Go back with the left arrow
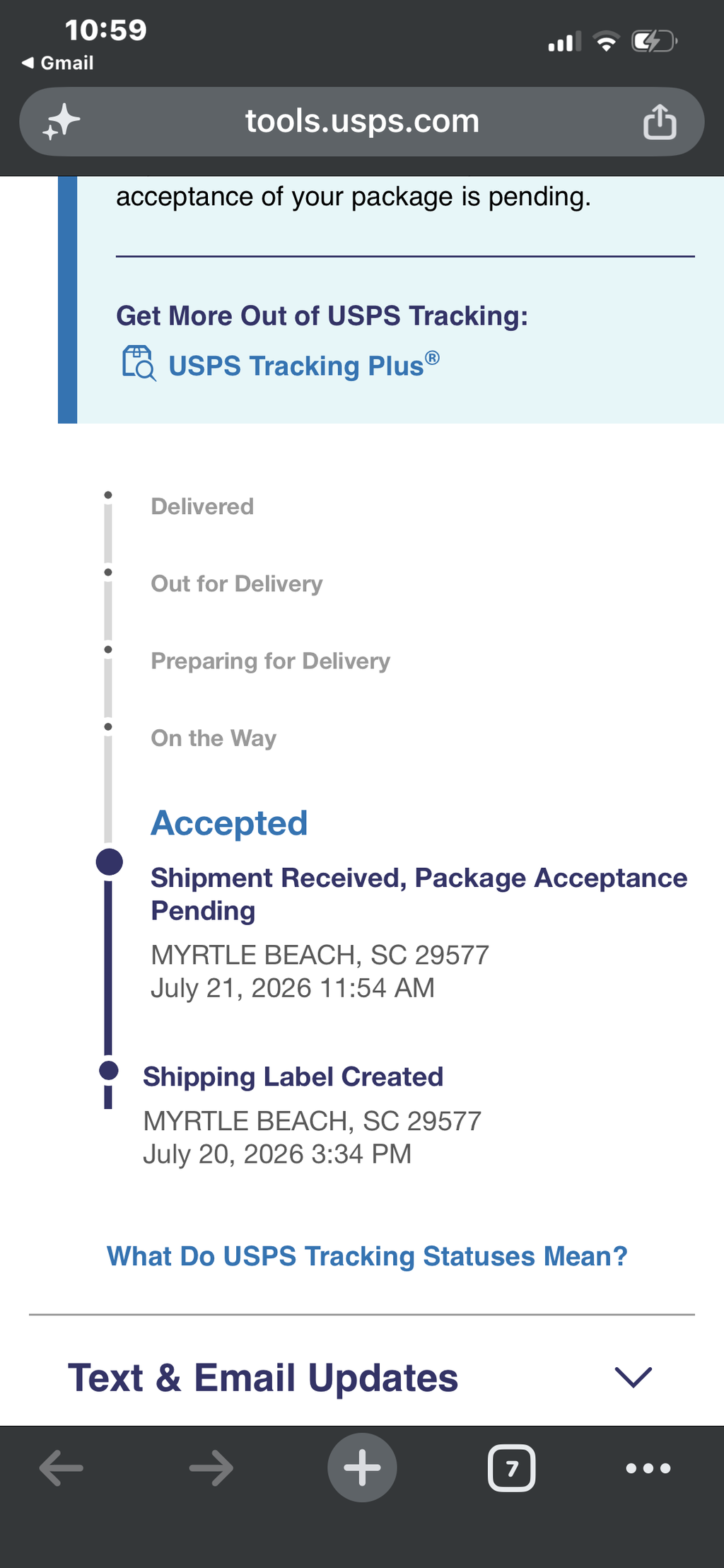Viewport: 724px width, 1568px height. click(62, 1468)
